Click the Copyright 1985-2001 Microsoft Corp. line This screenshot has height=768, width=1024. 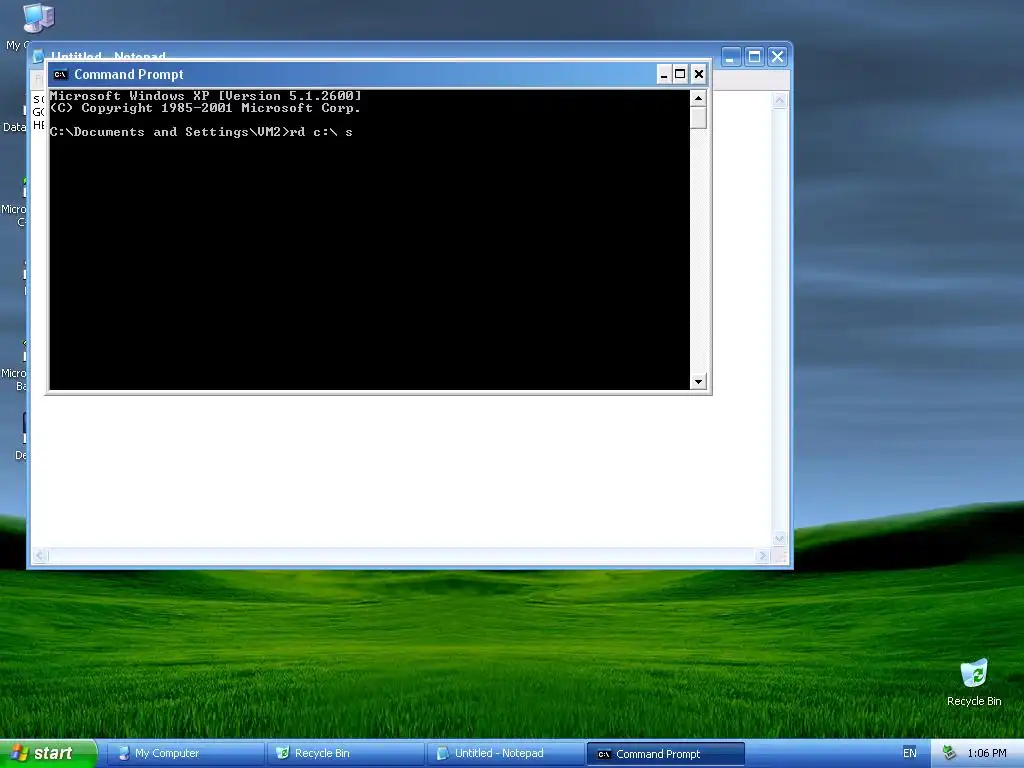pyautogui.click(x=206, y=108)
